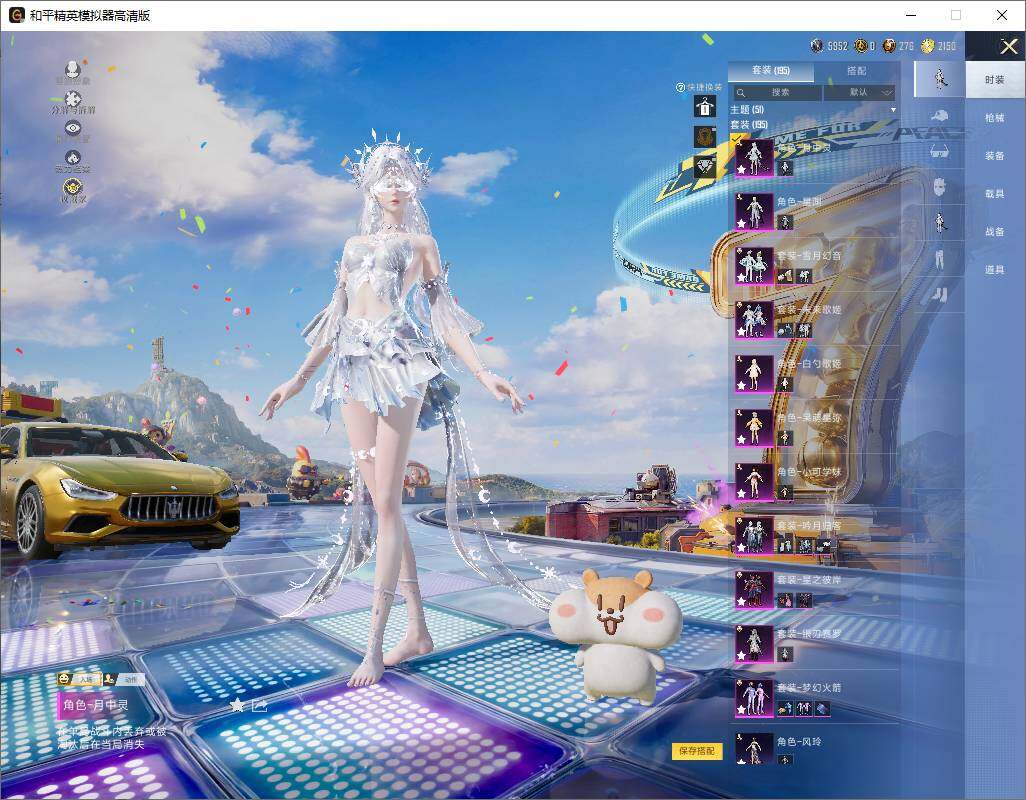Switch to the 搭配 tab
The image size is (1026, 800).
pyautogui.click(x=856, y=70)
